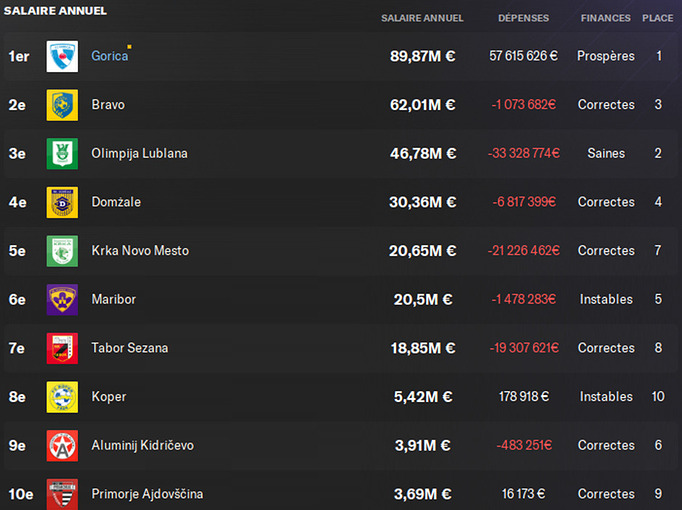Select the Koper yellow club badge
Screen dimensions: 682x510
coord(62,397)
